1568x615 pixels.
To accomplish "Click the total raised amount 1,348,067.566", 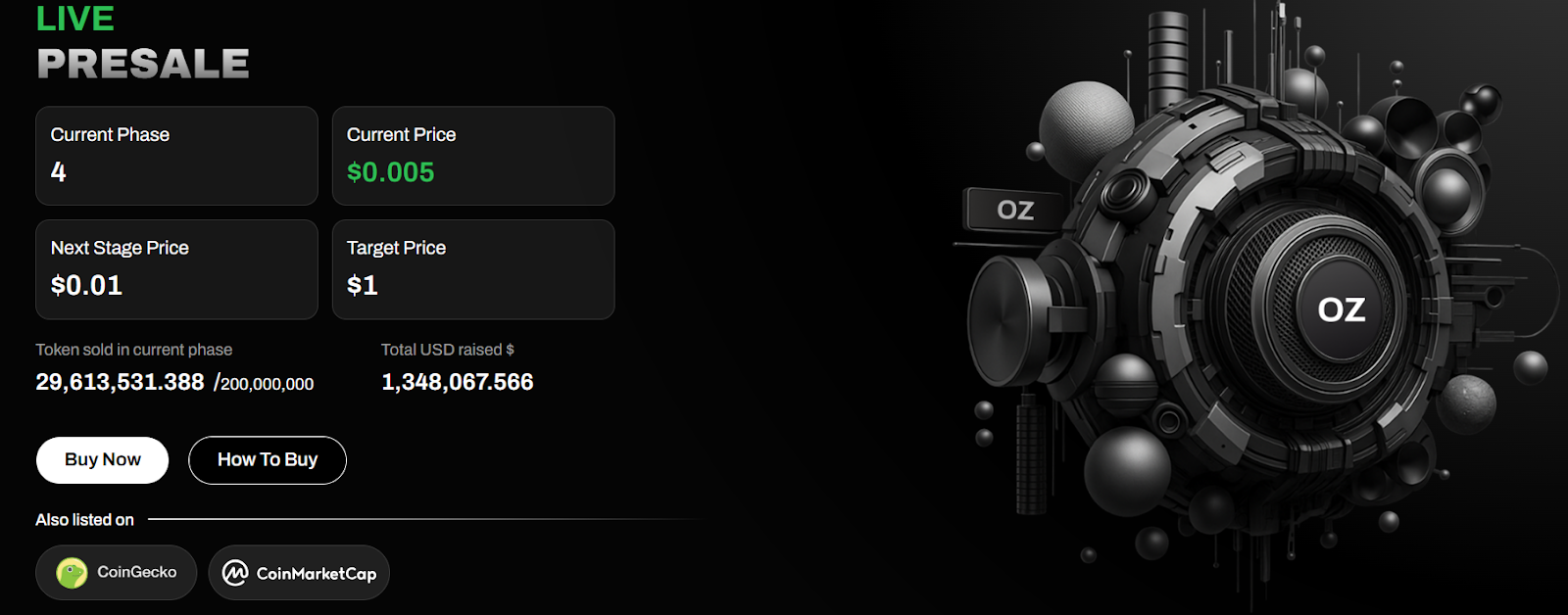I will tap(457, 382).
